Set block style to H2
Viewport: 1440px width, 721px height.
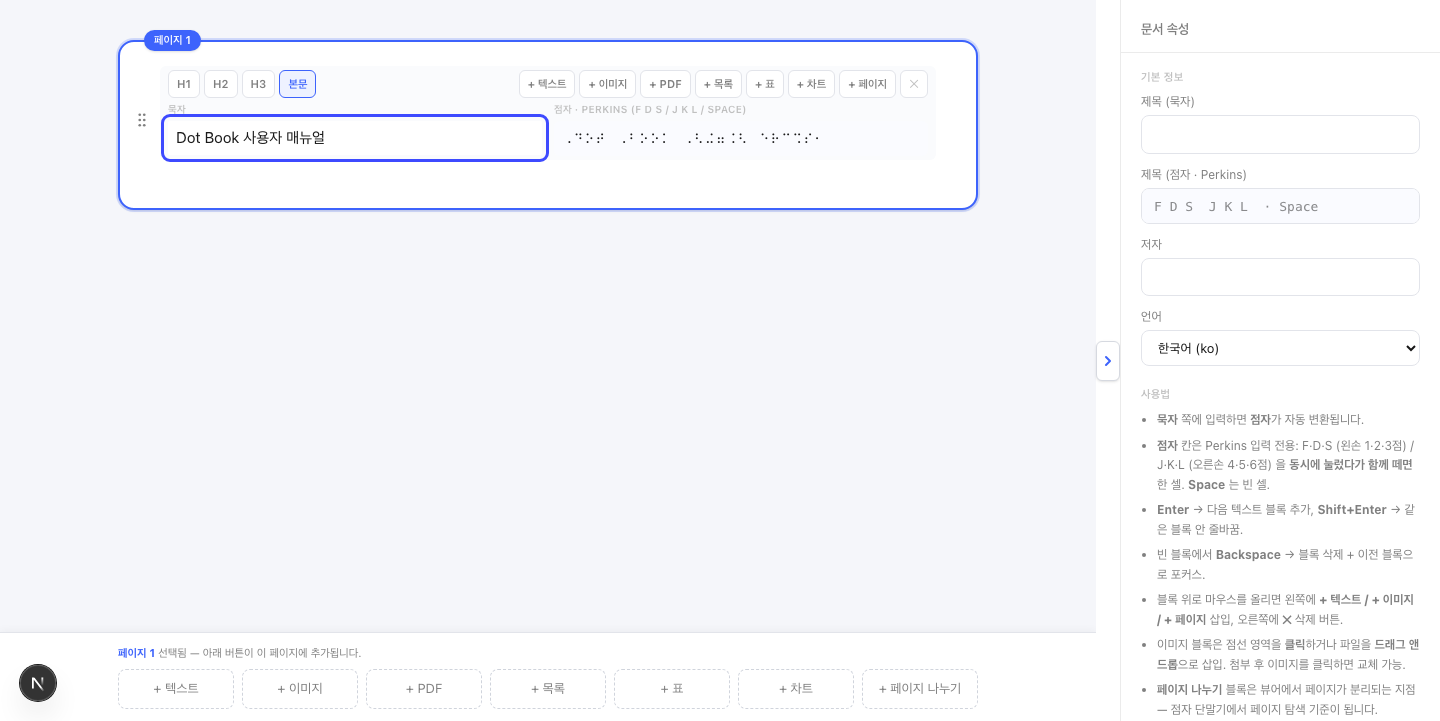coord(221,84)
